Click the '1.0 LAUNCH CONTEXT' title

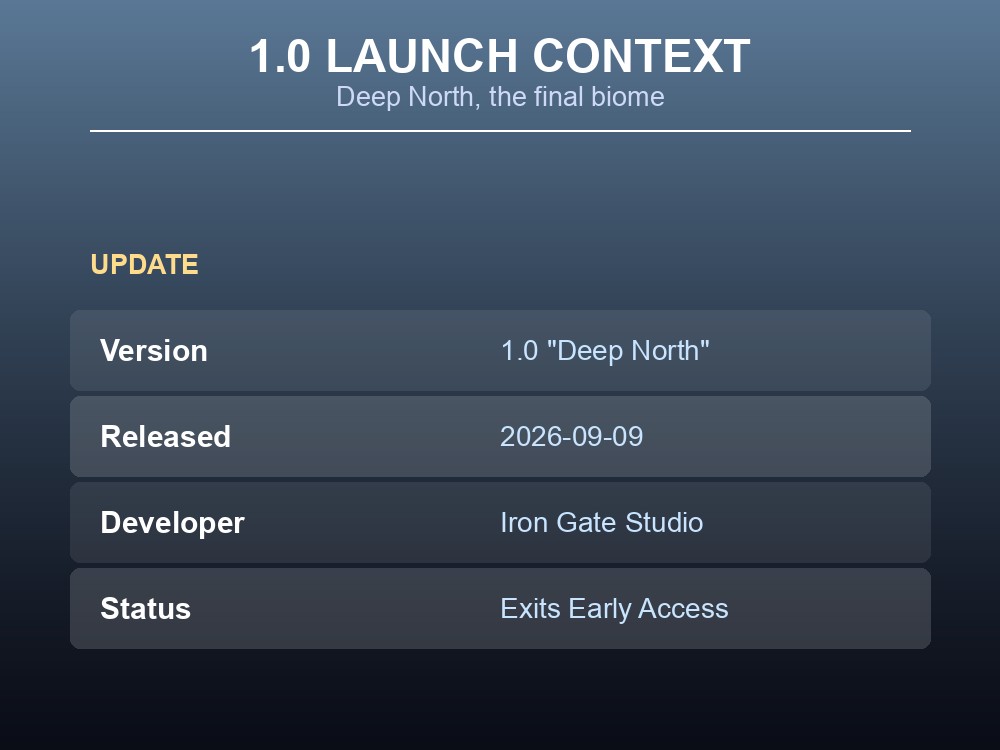pos(500,56)
